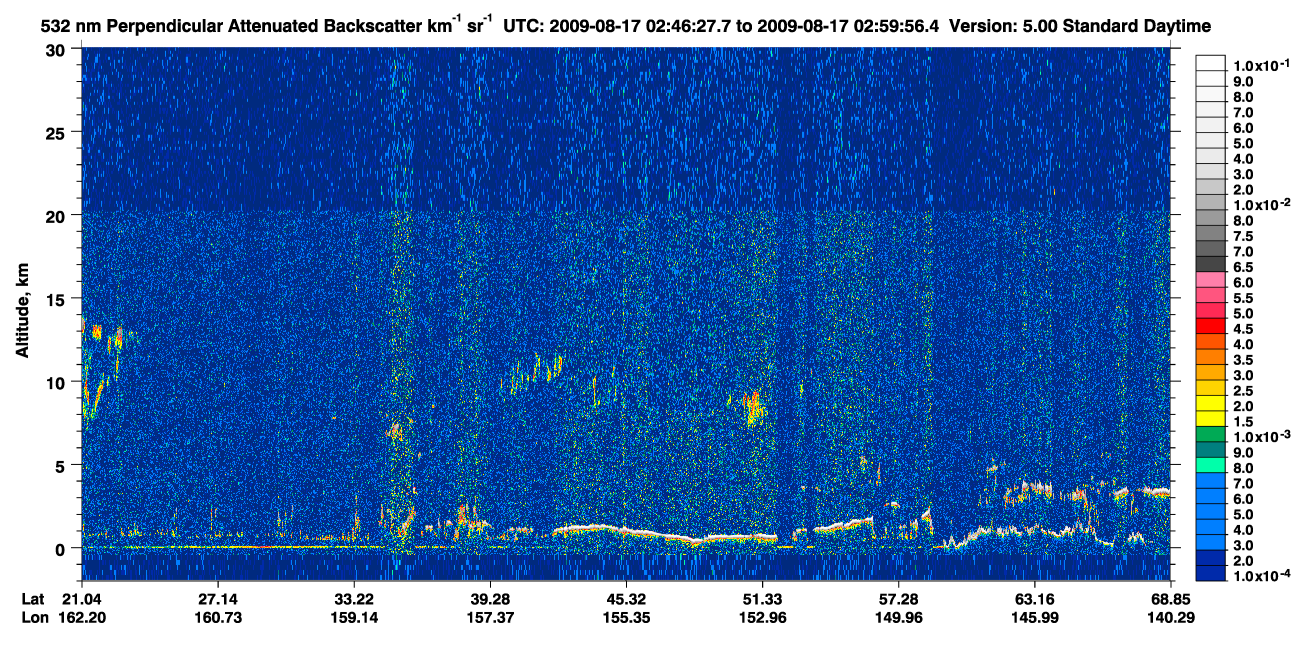Click colorbar label '1.5'

[x=1243, y=421]
